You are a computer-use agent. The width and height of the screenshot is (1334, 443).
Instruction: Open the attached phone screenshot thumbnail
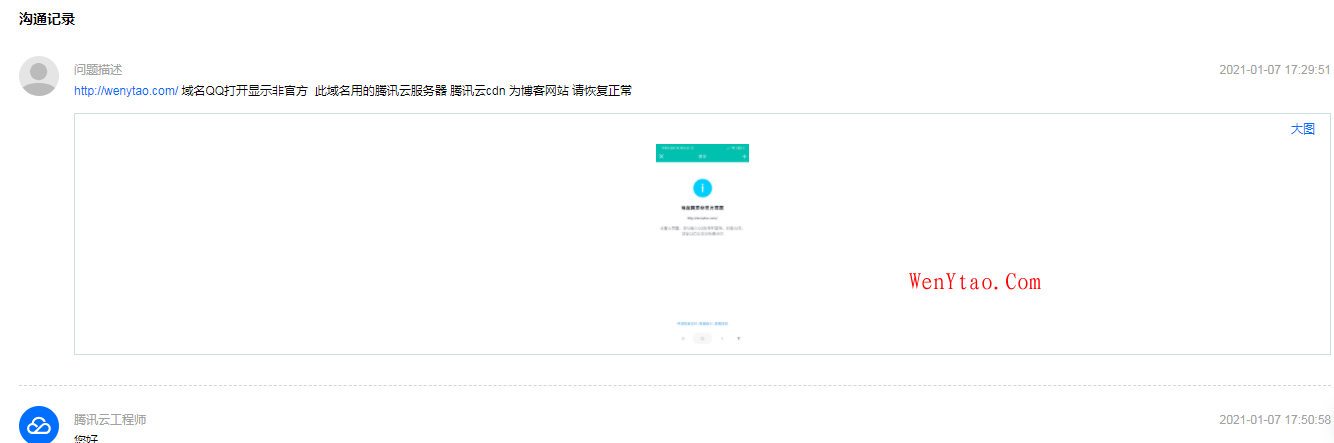[702, 246]
